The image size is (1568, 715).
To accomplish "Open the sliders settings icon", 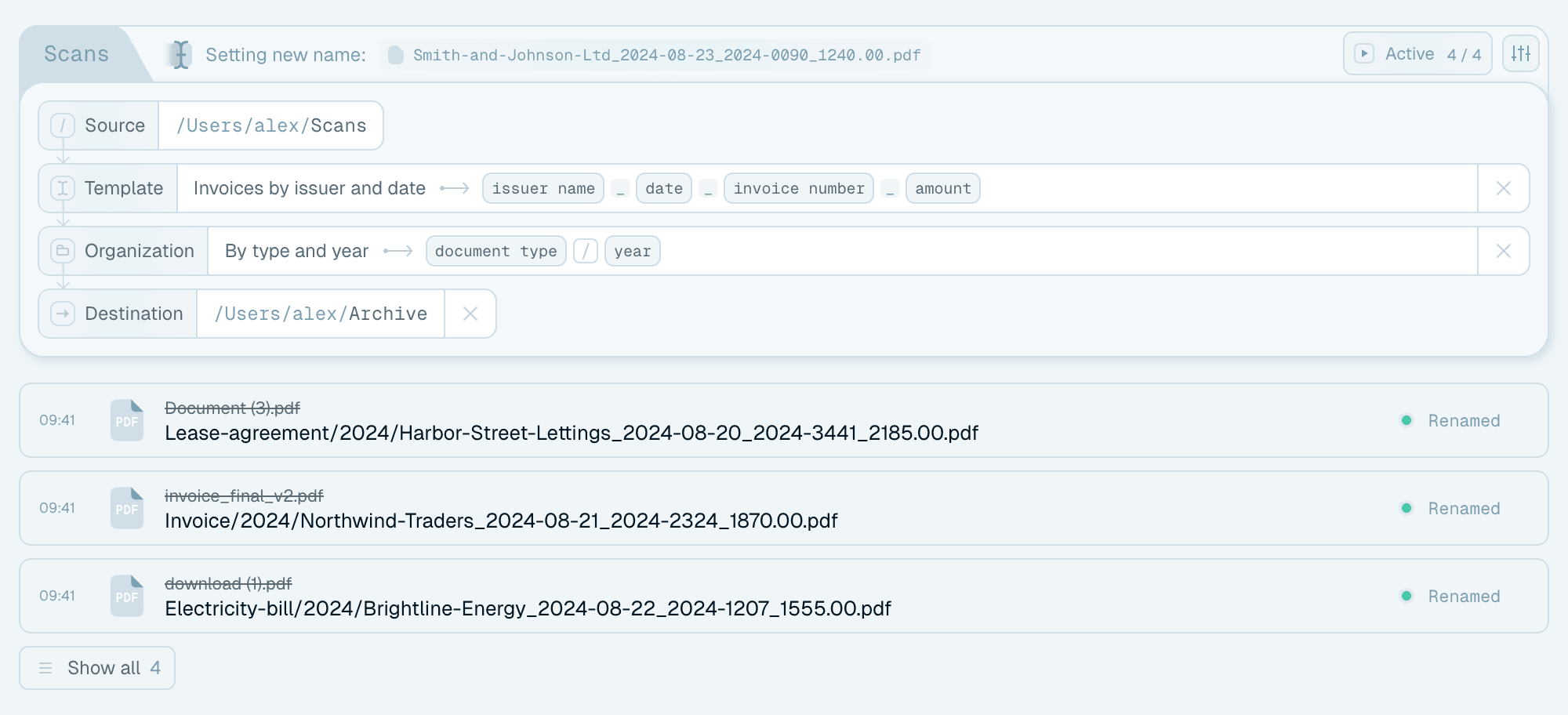I will 1520,53.
